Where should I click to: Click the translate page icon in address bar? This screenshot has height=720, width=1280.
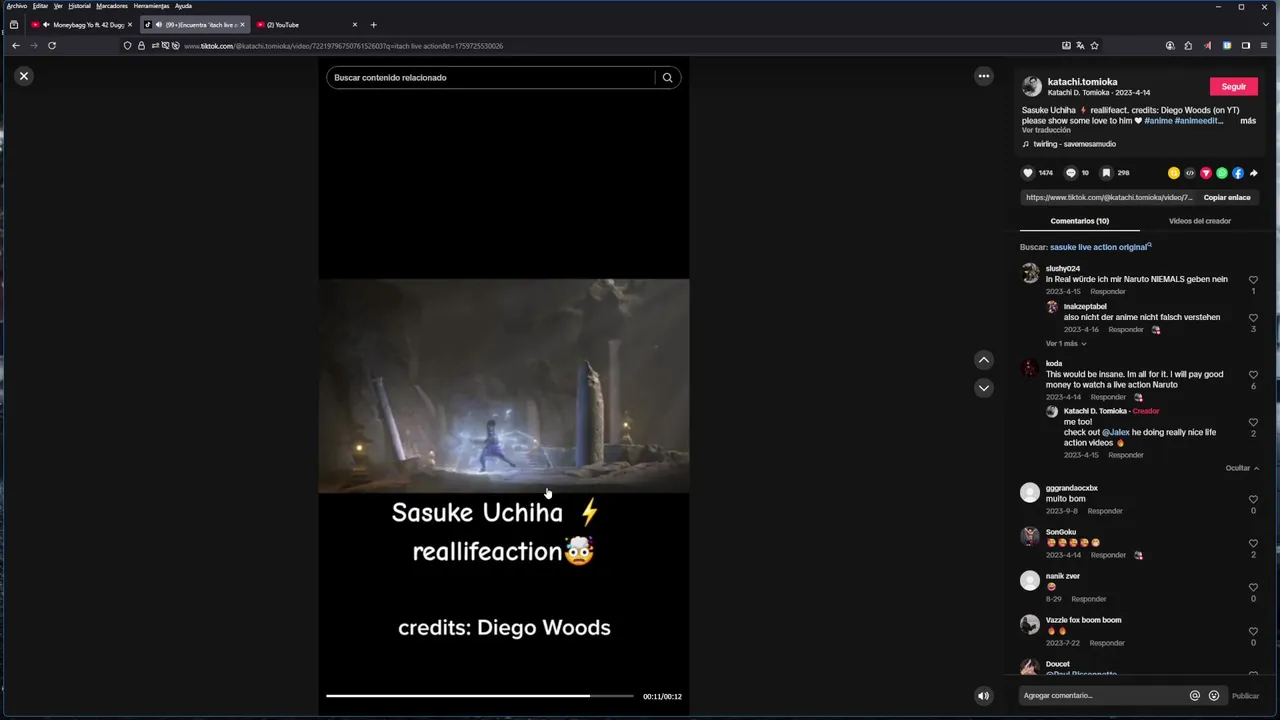tap(1080, 46)
